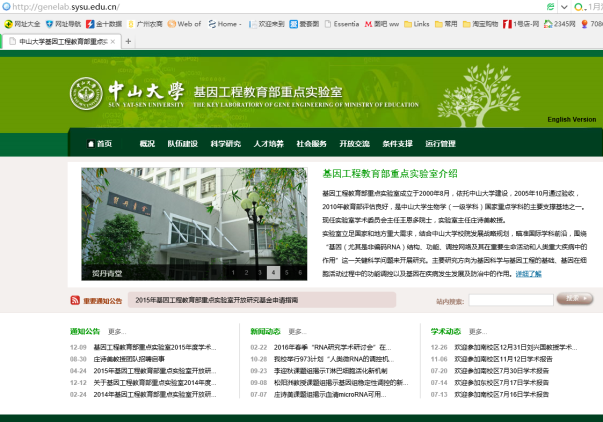Click the 网址导航 bookmark icon
The width and height of the screenshot is (603, 422).
pyautogui.click(x=49, y=23)
